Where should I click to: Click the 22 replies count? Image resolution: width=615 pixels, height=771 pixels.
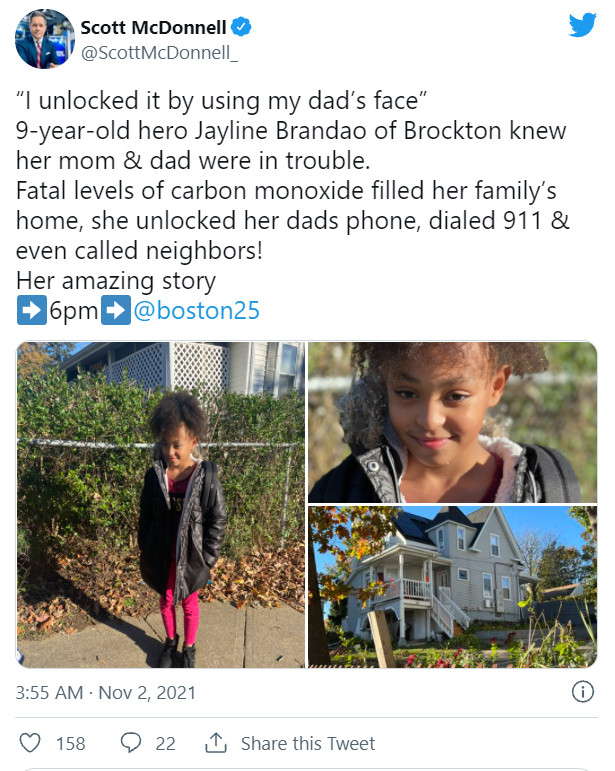click(x=165, y=743)
